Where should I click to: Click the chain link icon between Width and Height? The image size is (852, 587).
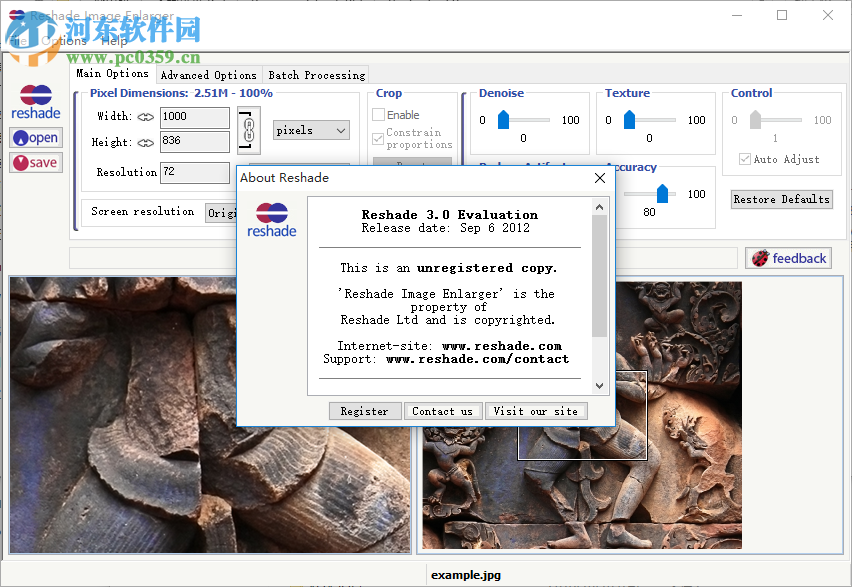click(247, 130)
